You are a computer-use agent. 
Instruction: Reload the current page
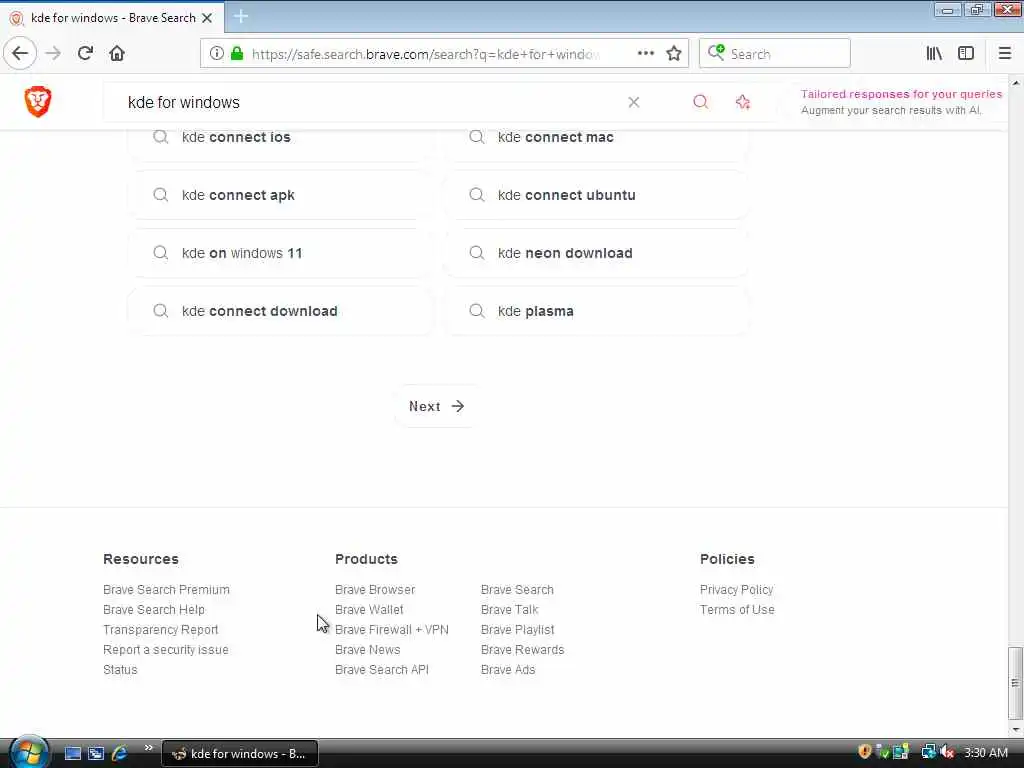[85, 54]
